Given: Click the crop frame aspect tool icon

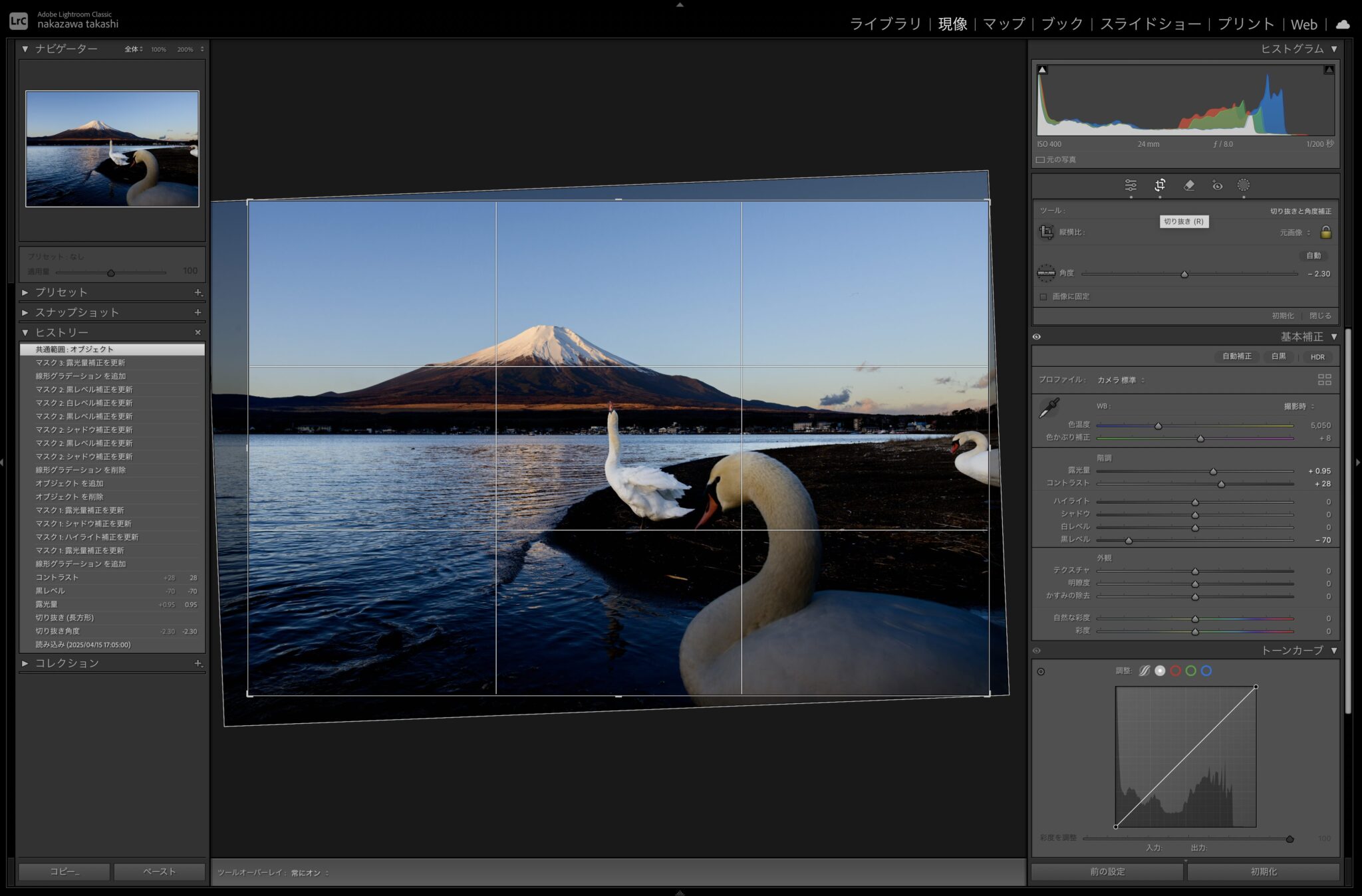Looking at the screenshot, I should click(1046, 232).
